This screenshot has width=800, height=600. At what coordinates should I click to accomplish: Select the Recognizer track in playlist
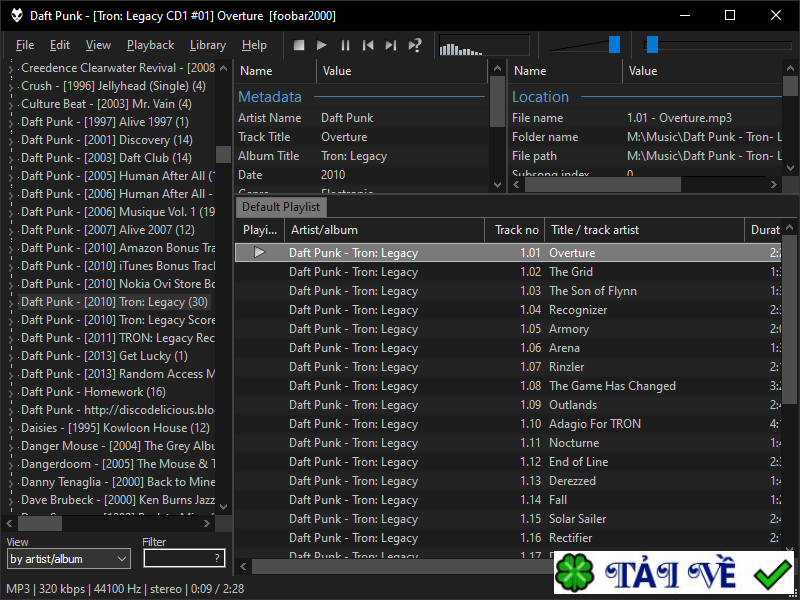tap(578, 310)
